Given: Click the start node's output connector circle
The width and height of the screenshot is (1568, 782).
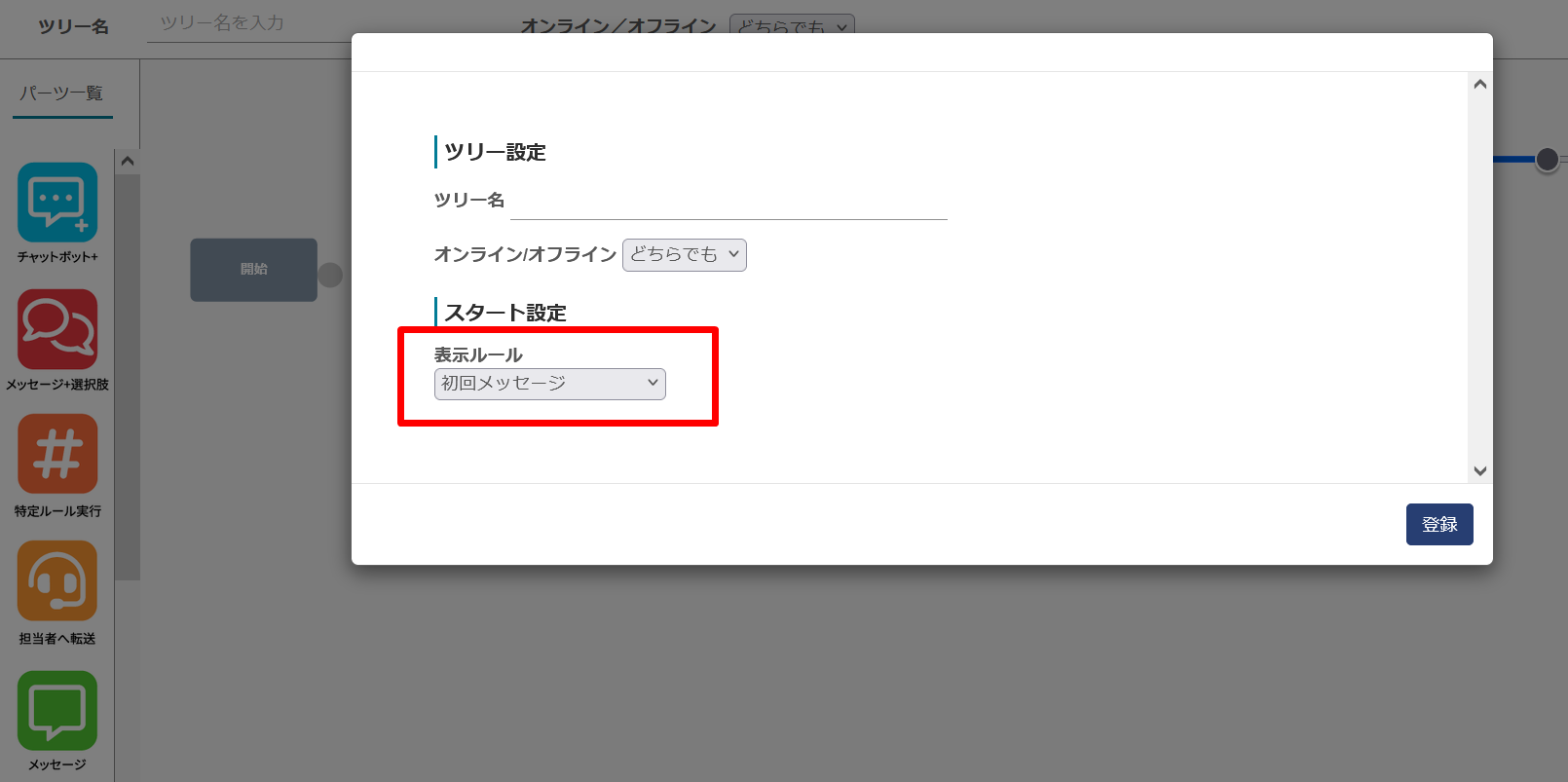Looking at the screenshot, I should click(x=330, y=276).
